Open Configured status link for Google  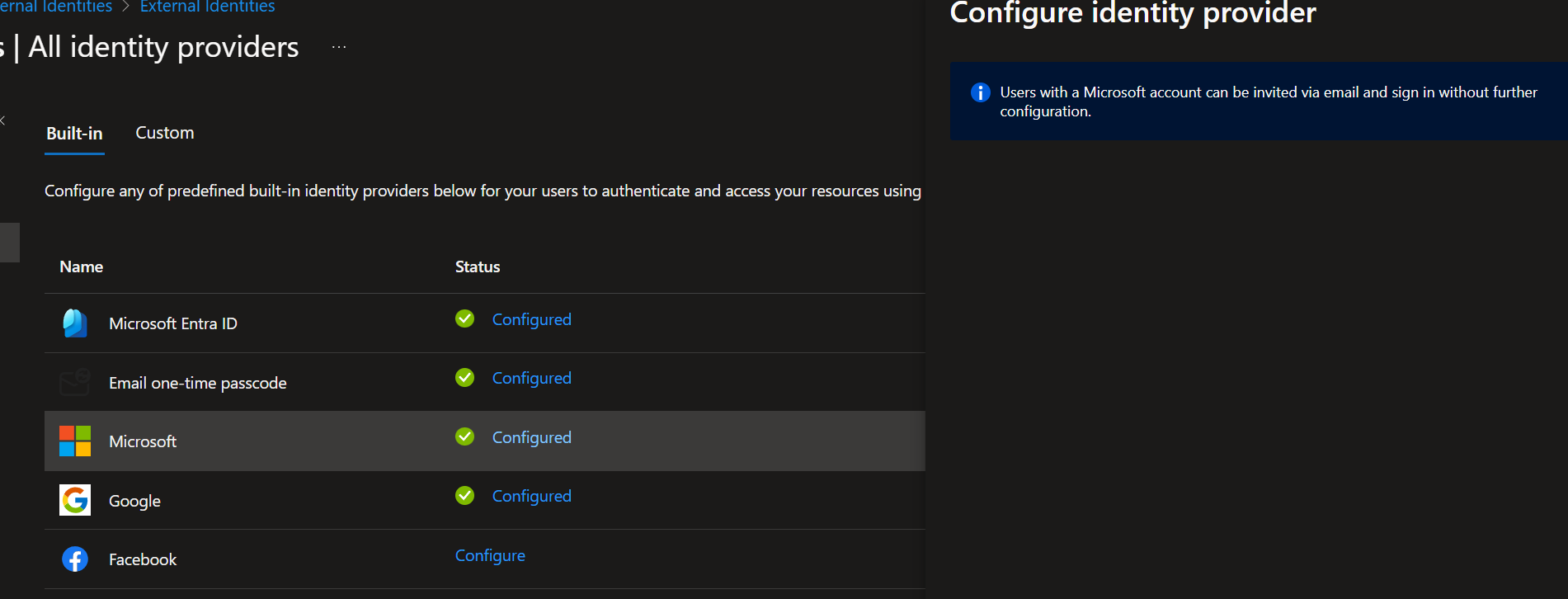coord(532,496)
